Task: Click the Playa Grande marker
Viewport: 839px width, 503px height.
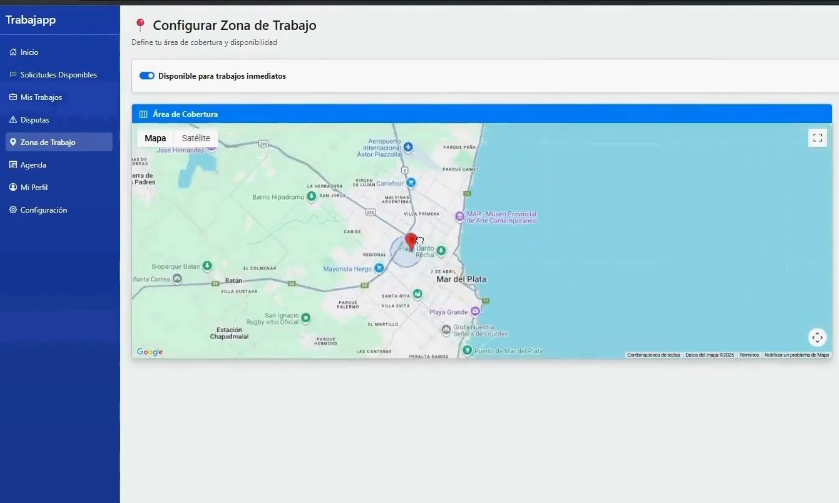Action: coord(475,311)
